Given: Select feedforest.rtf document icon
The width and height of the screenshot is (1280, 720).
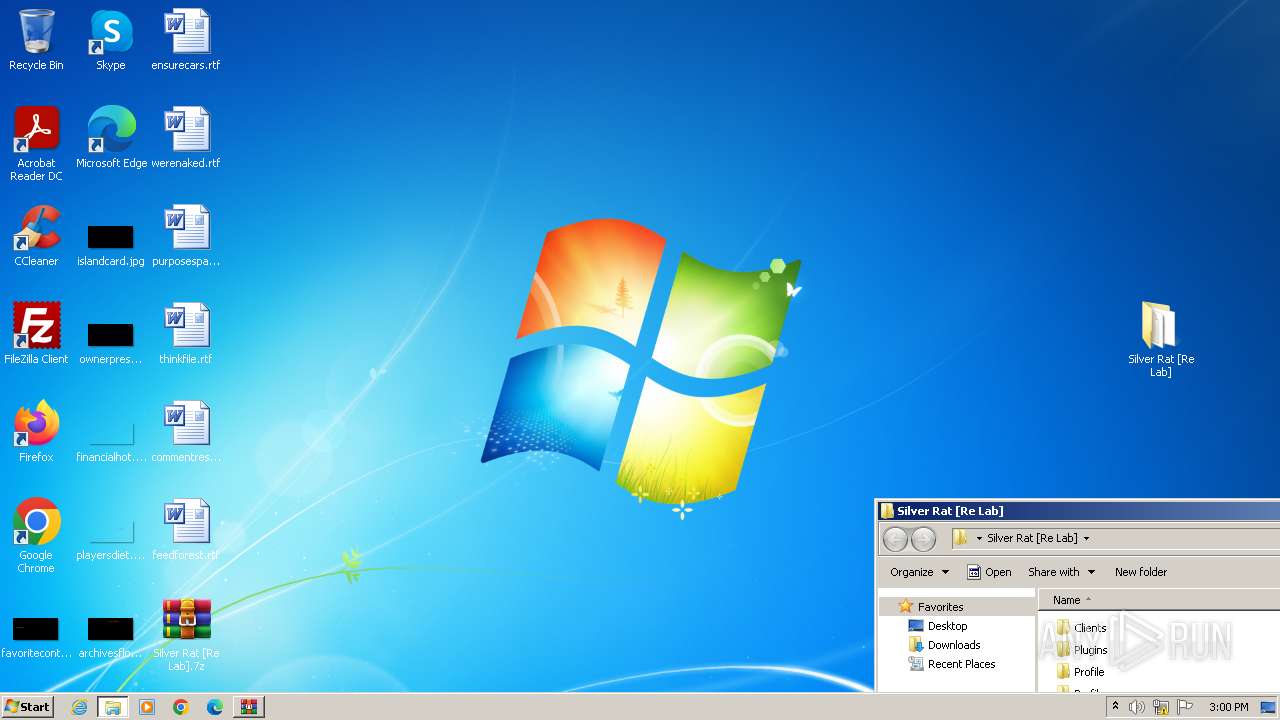Looking at the screenshot, I should [186, 530].
